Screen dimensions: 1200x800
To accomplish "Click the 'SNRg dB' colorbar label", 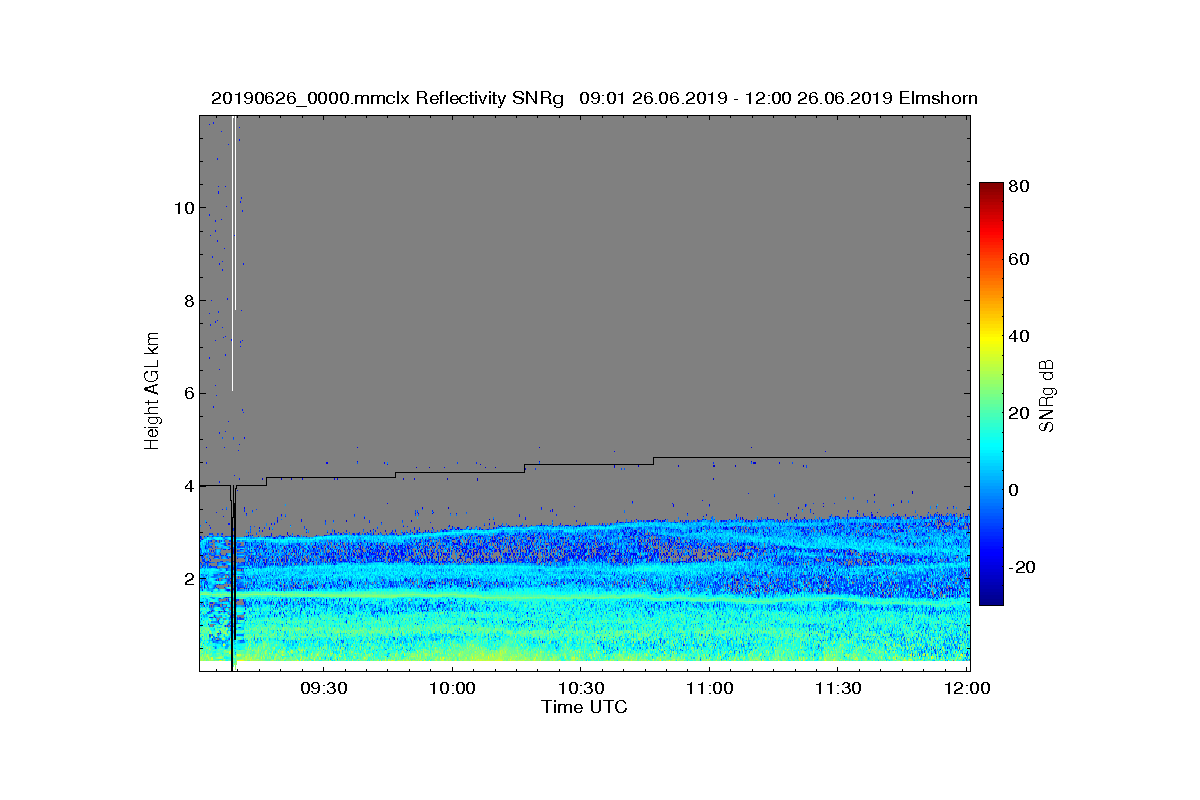I will click(1046, 396).
